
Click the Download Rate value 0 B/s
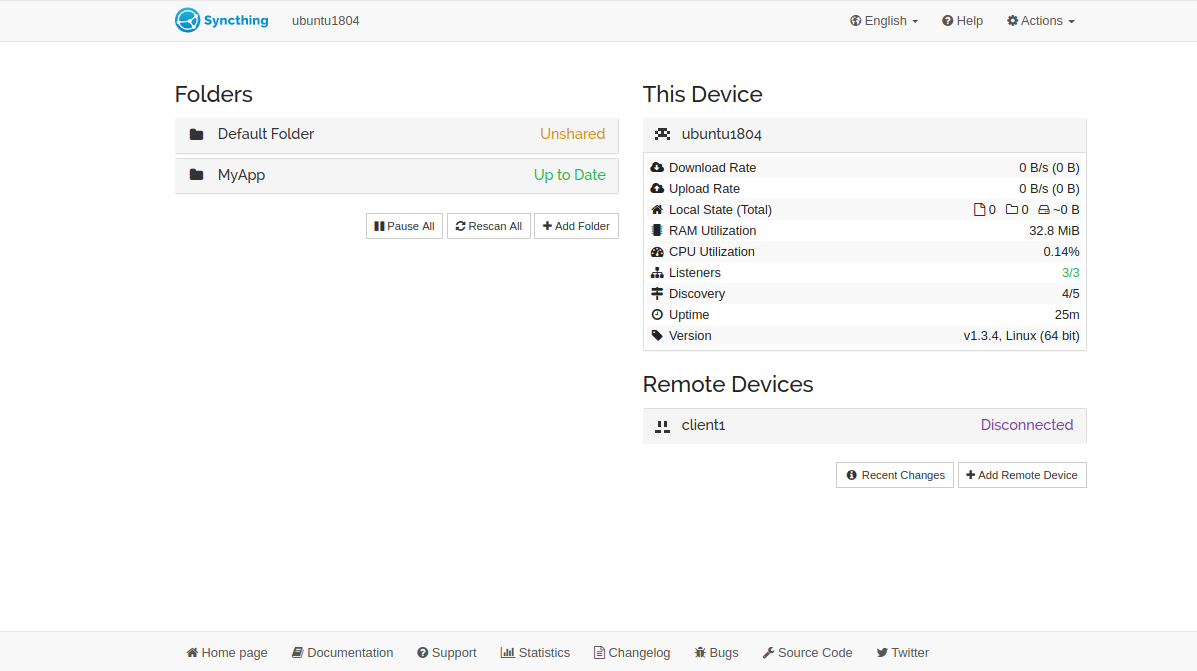click(x=1049, y=167)
